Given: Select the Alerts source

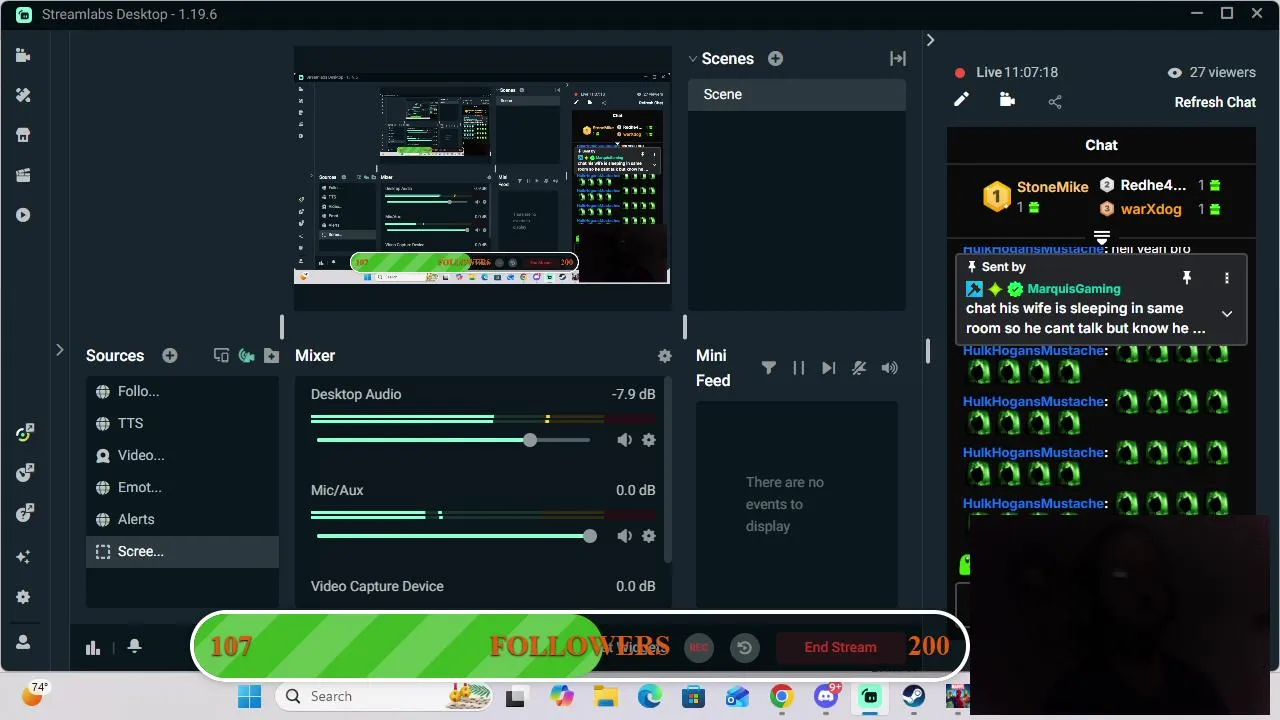Looking at the screenshot, I should pyautogui.click(x=182, y=519).
